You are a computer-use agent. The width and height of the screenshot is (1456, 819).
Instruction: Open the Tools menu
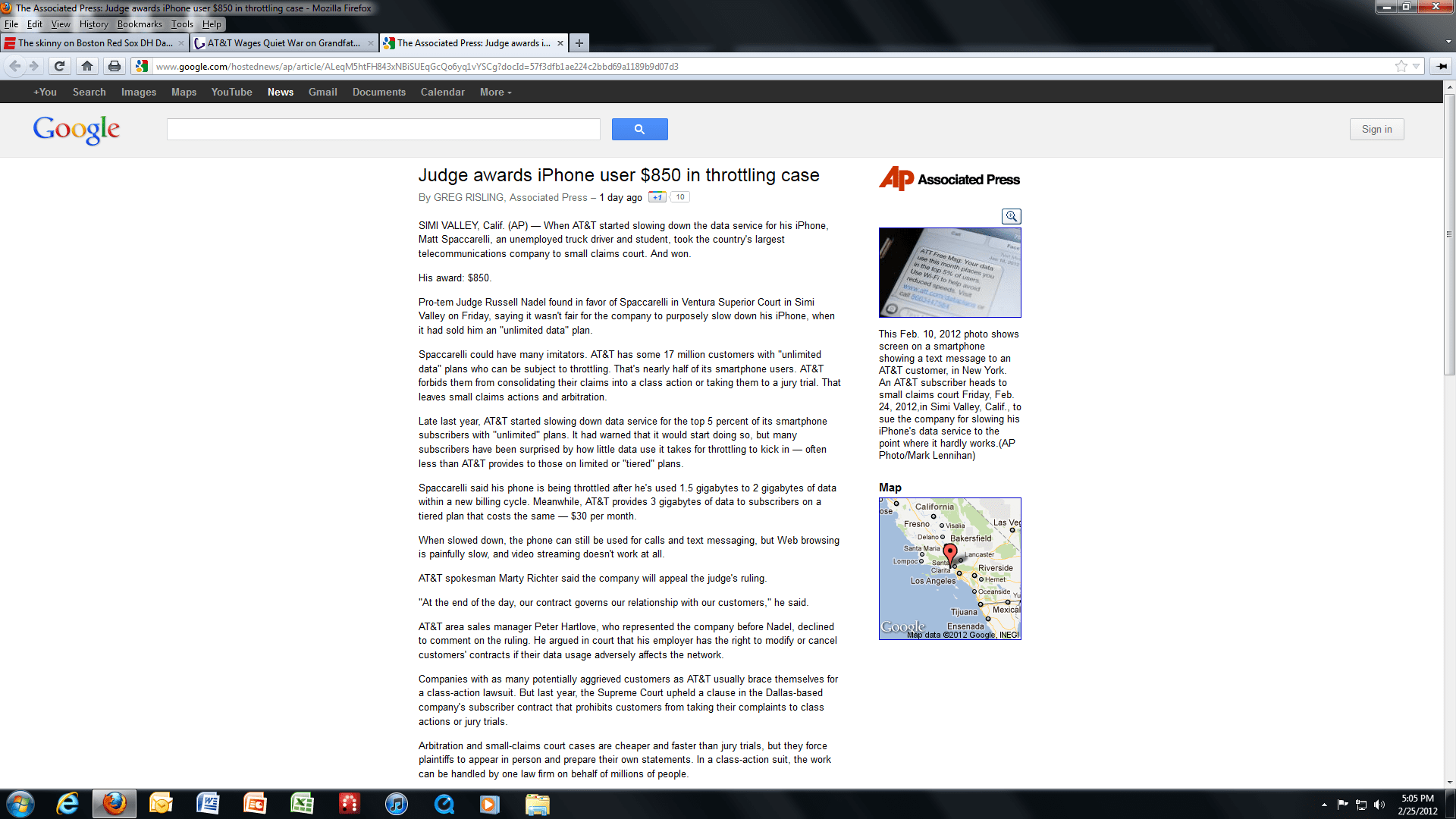(x=182, y=24)
